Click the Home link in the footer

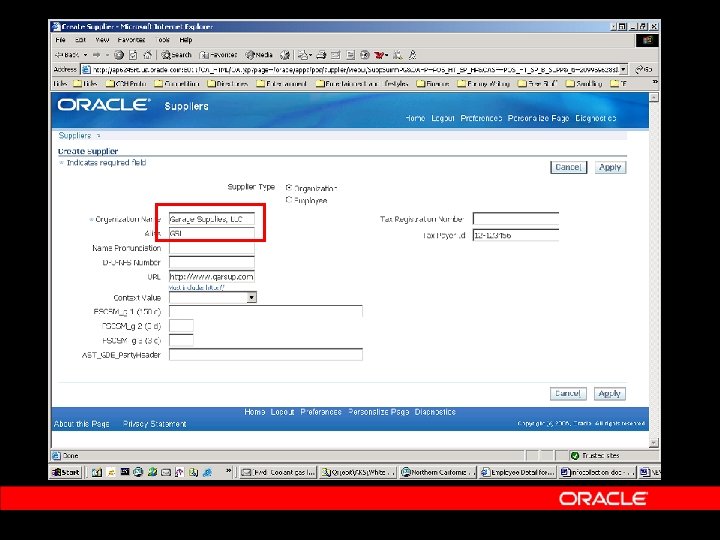(255, 412)
